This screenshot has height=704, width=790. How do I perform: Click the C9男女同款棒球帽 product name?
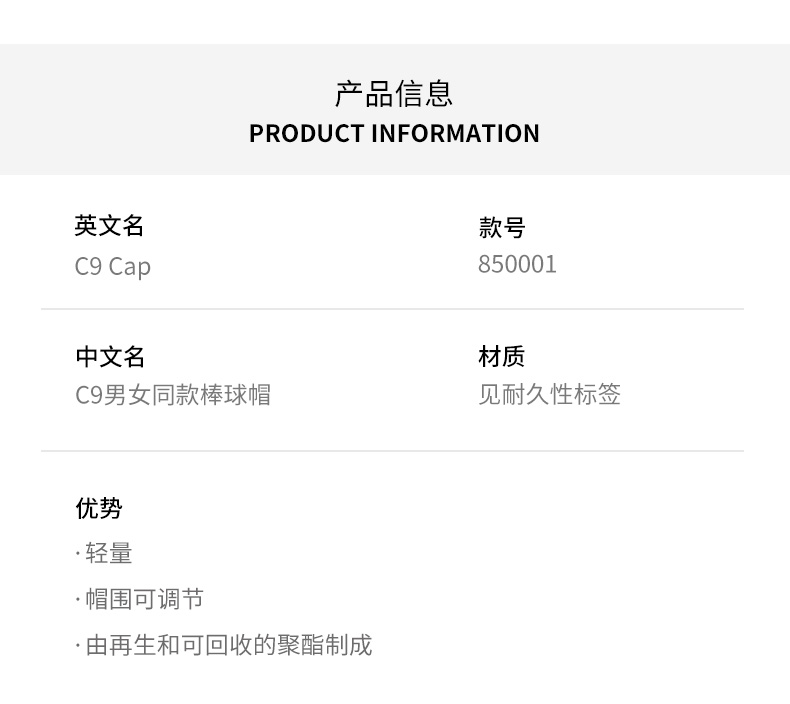tap(173, 395)
